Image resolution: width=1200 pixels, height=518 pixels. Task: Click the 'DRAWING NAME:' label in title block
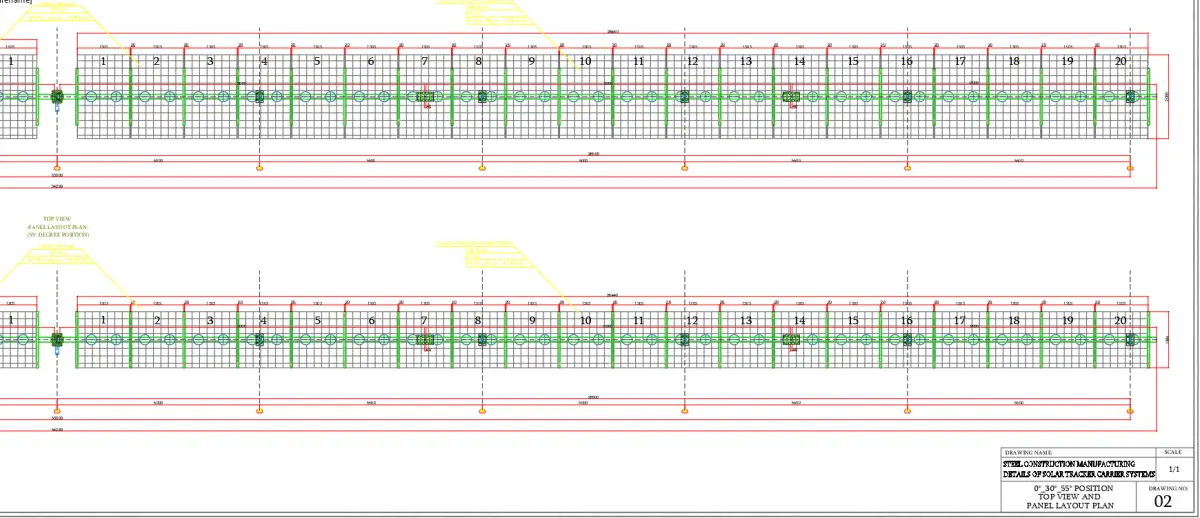tap(1028, 453)
